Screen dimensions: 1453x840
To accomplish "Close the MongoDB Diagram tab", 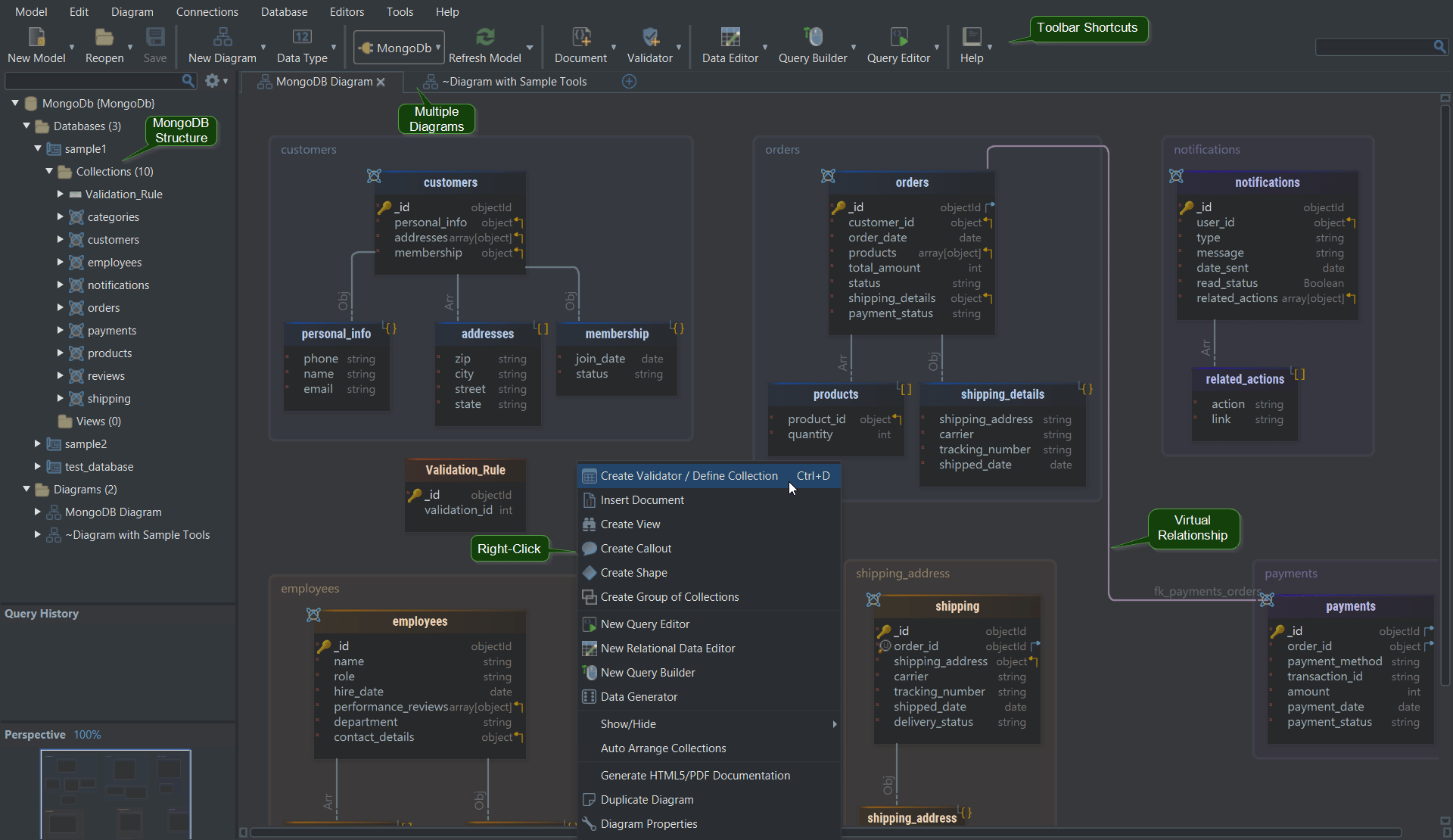I will point(381,82).
